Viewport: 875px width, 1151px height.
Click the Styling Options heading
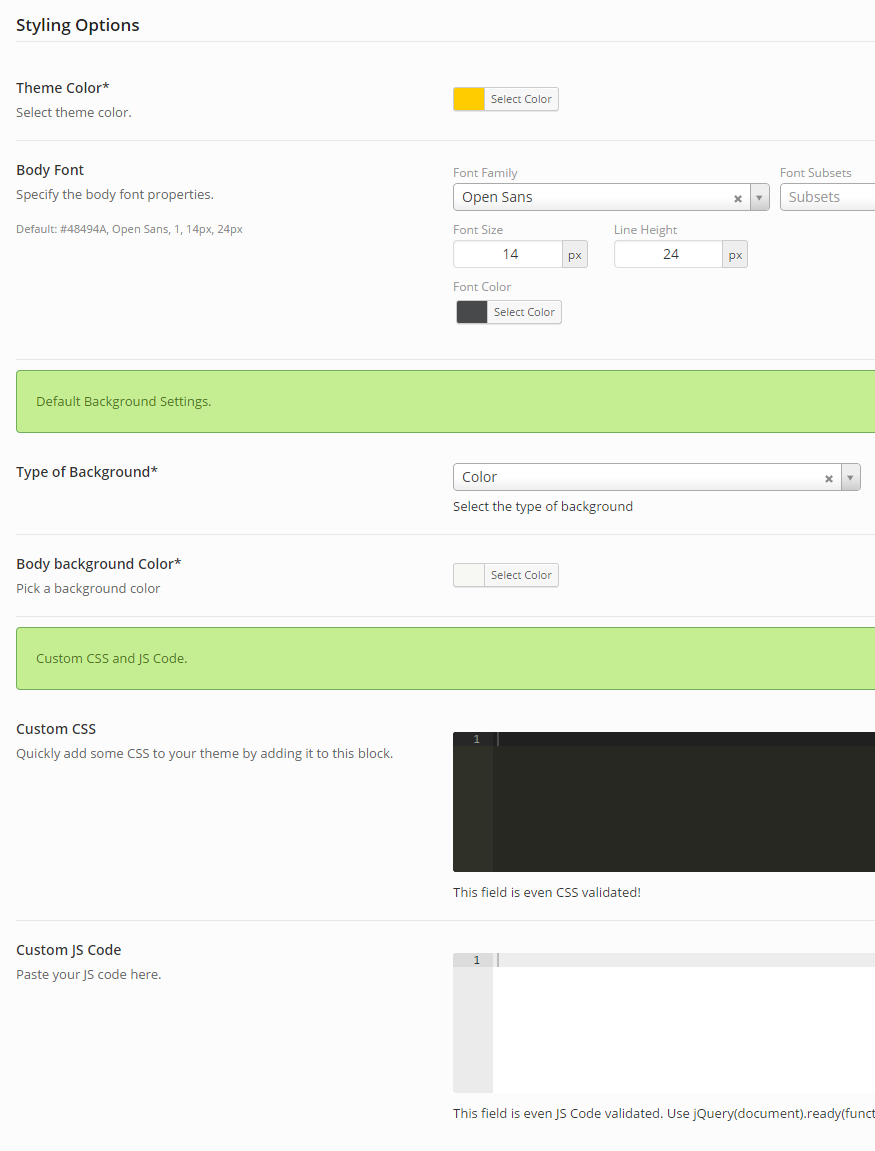pyautogui.click(x=78, y=25)
